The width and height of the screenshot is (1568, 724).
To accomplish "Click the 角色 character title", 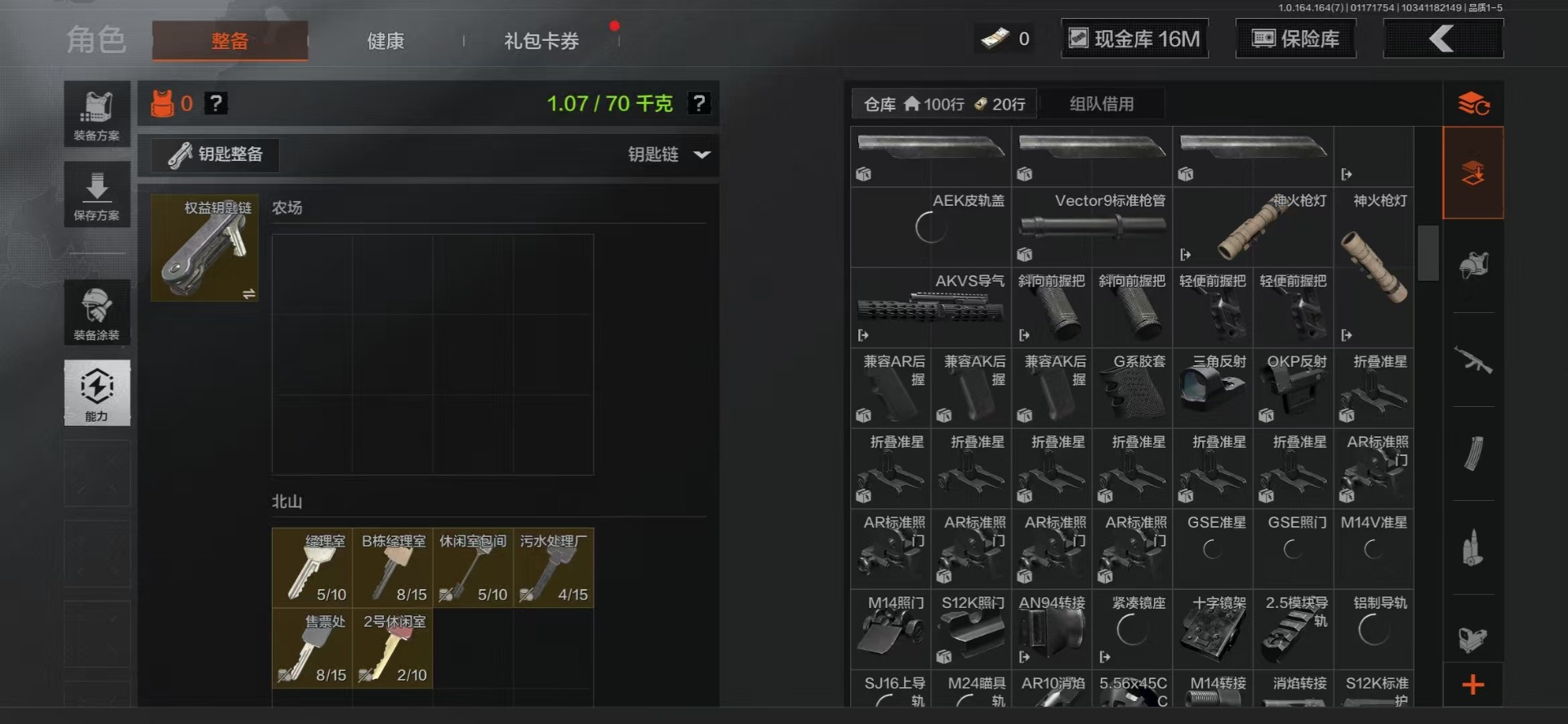I will (96, 39).
